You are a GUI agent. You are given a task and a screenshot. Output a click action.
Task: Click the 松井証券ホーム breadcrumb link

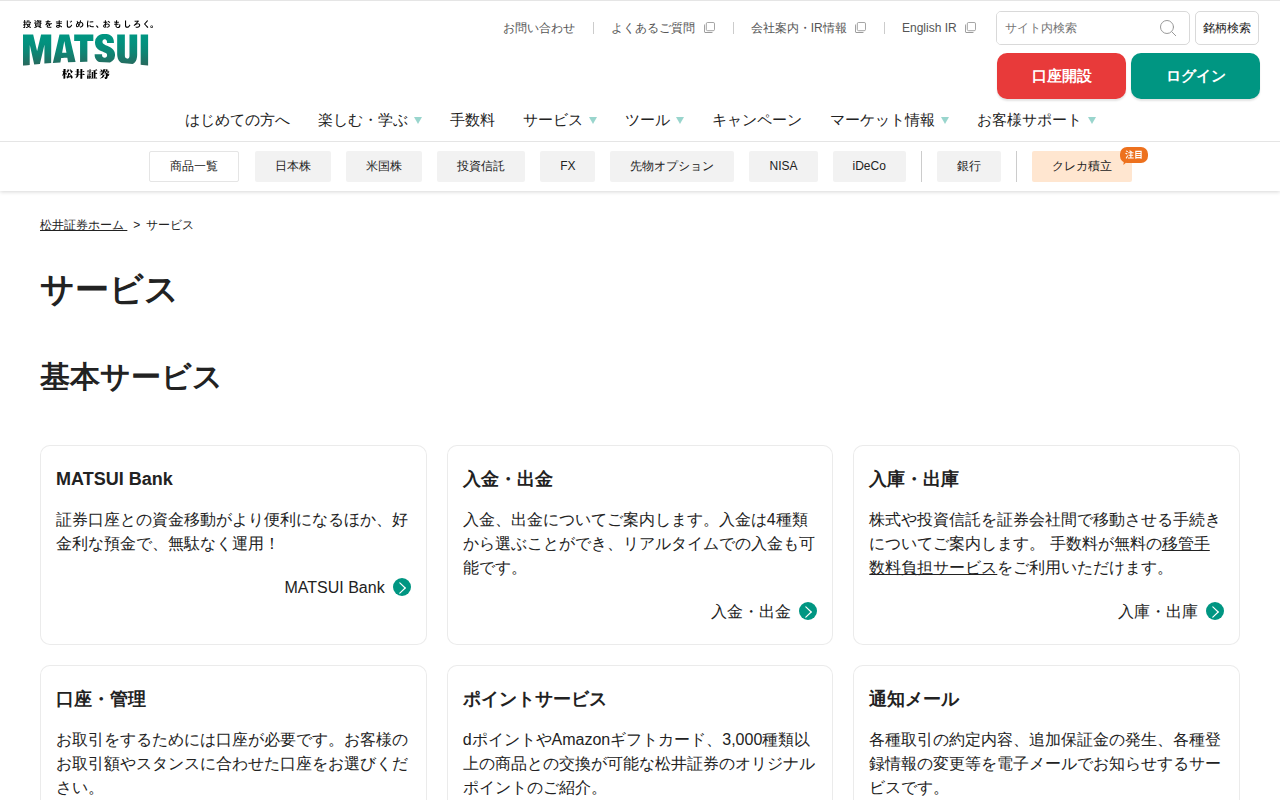83,225
